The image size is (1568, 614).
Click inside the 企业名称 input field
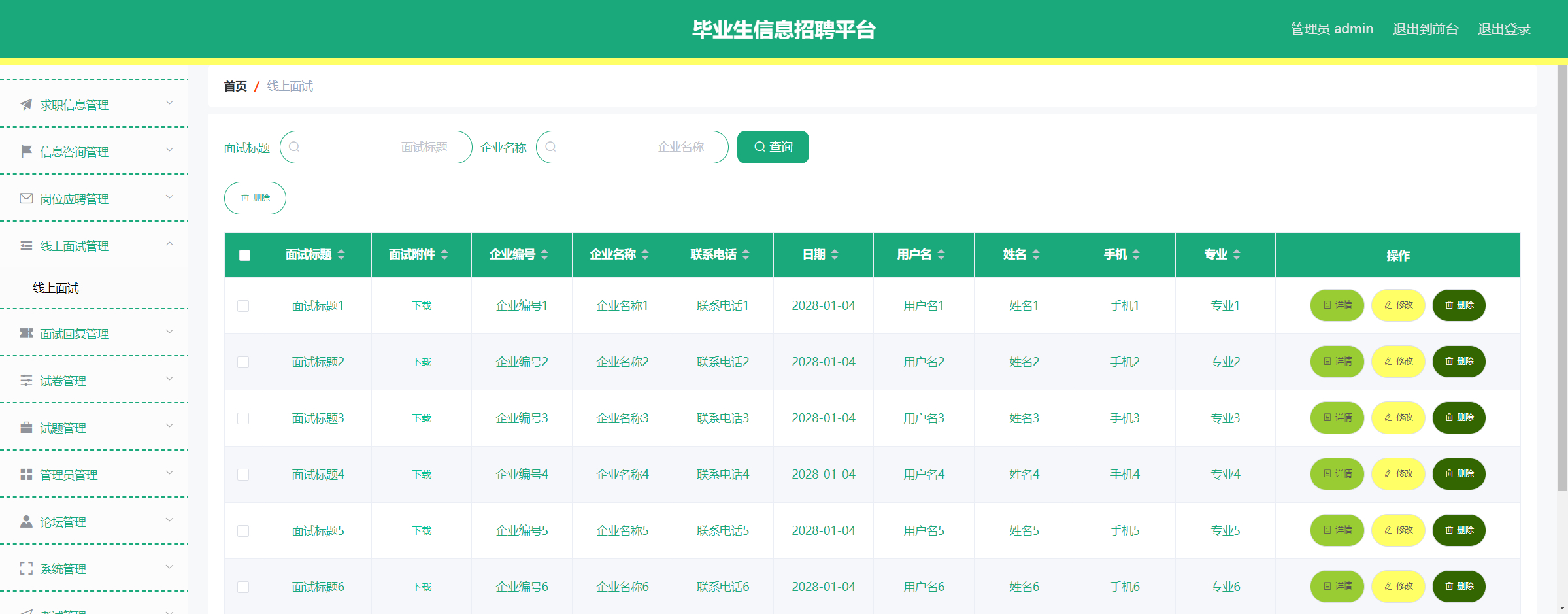631,147
